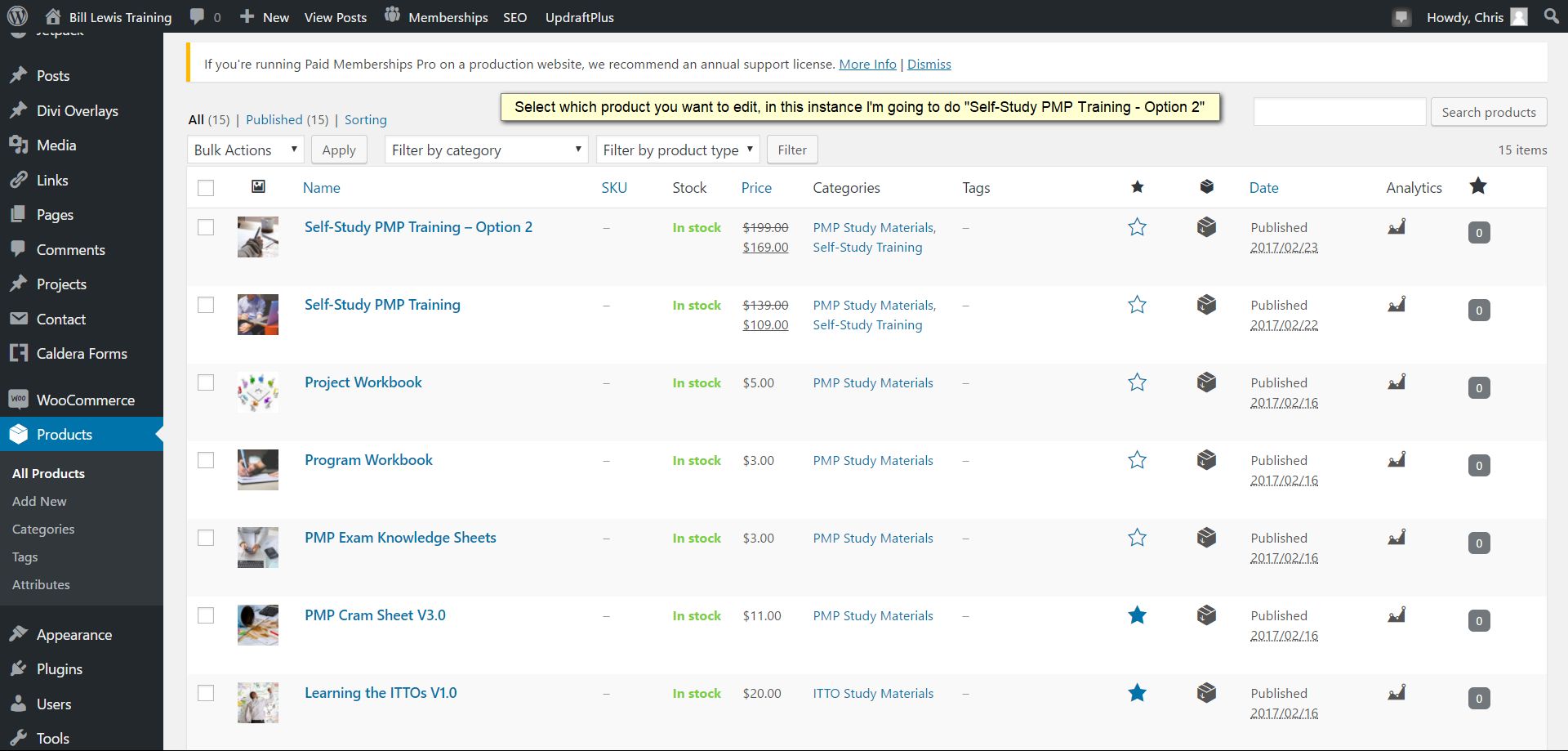The width and height of the screenshot is (1568, 751).
Task: Click the product type column header icon
Action: [x=1206, y=187]
